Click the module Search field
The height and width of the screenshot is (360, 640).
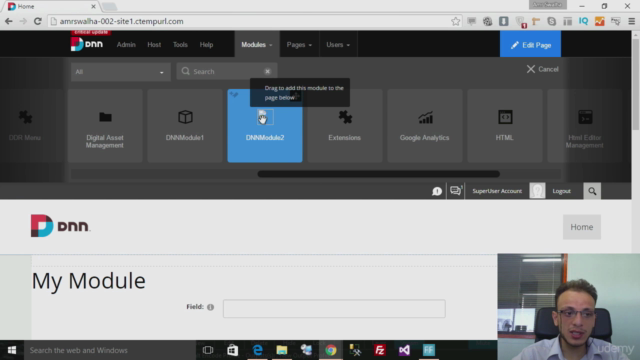[x=227, y=71]
